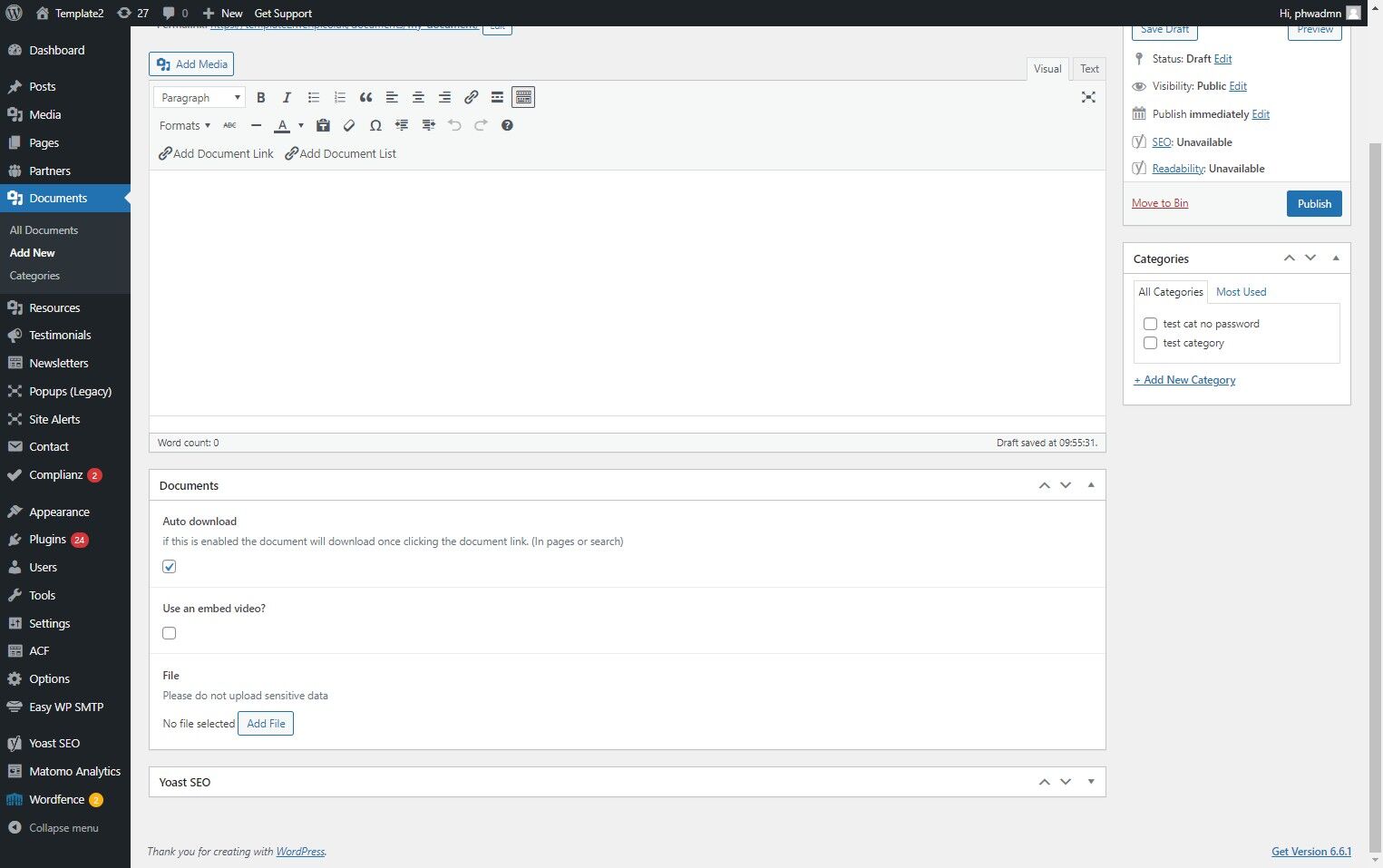Click the insert/edit link chain icon
Viewport: 1383px width, 868px height.
pos(471,97)
